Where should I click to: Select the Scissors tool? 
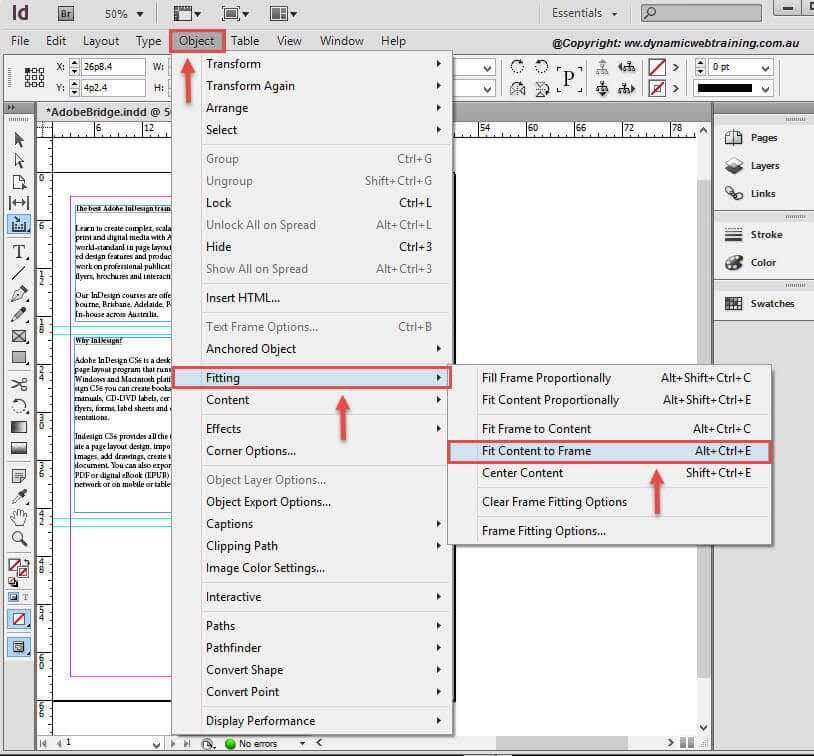19,384
